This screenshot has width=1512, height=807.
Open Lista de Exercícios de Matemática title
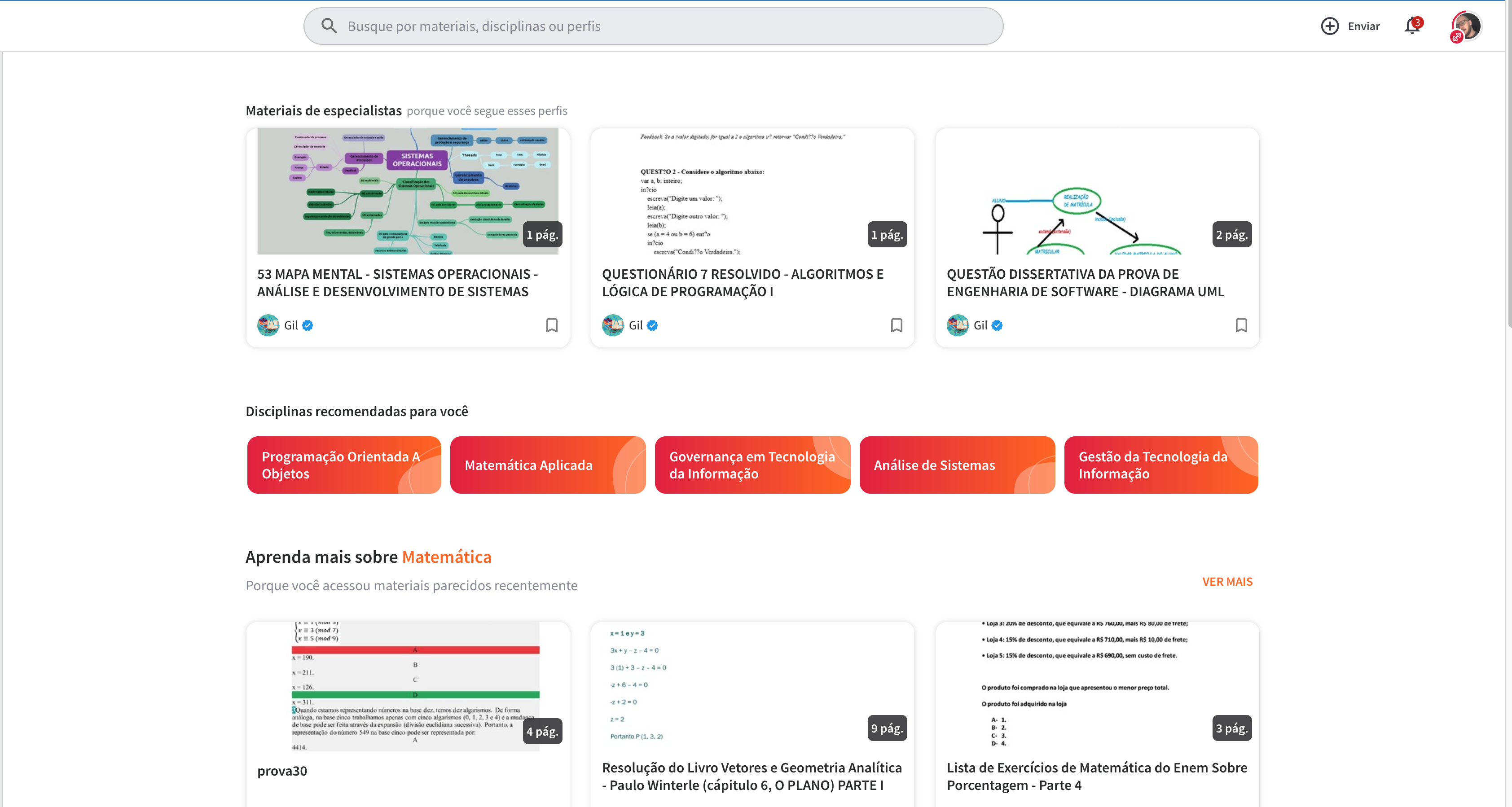[x=1097, y=776]
